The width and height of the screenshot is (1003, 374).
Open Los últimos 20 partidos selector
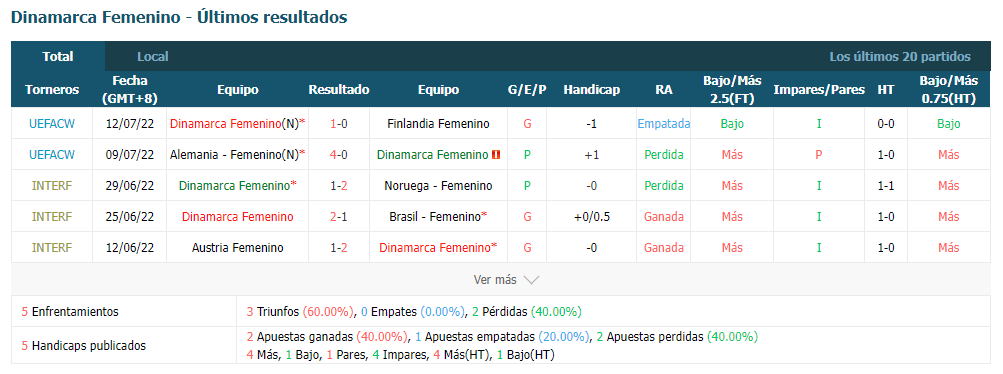900,56
